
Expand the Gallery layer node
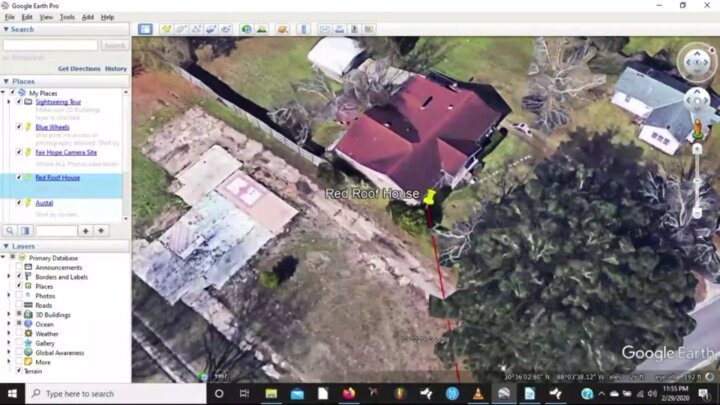pyautogui.click(x=9, y=343)
